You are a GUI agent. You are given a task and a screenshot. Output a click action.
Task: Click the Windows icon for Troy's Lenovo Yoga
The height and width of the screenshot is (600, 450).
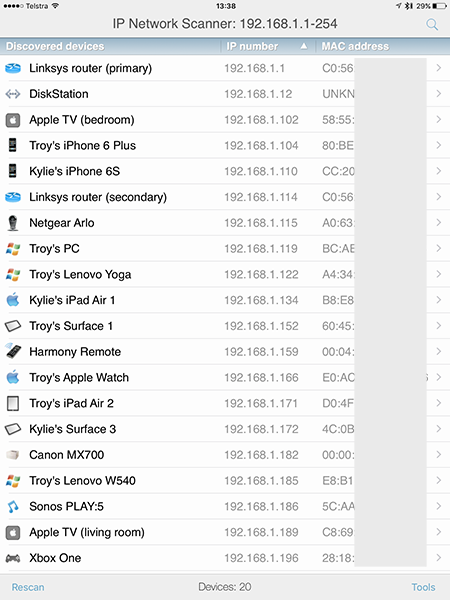[x=13, y=274]
